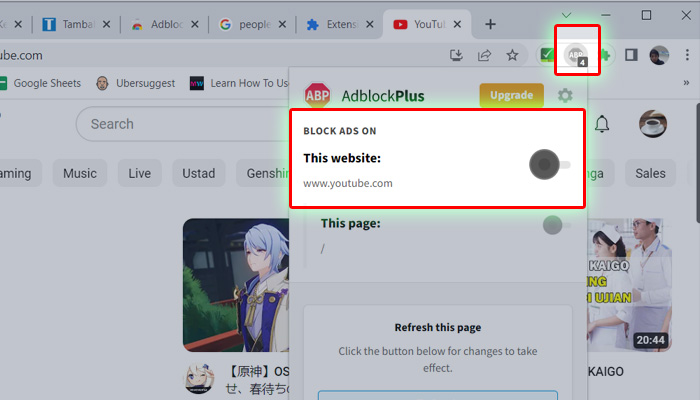Click the YouTube Search field
The image size is (700, 400).
tap(183, 124)
